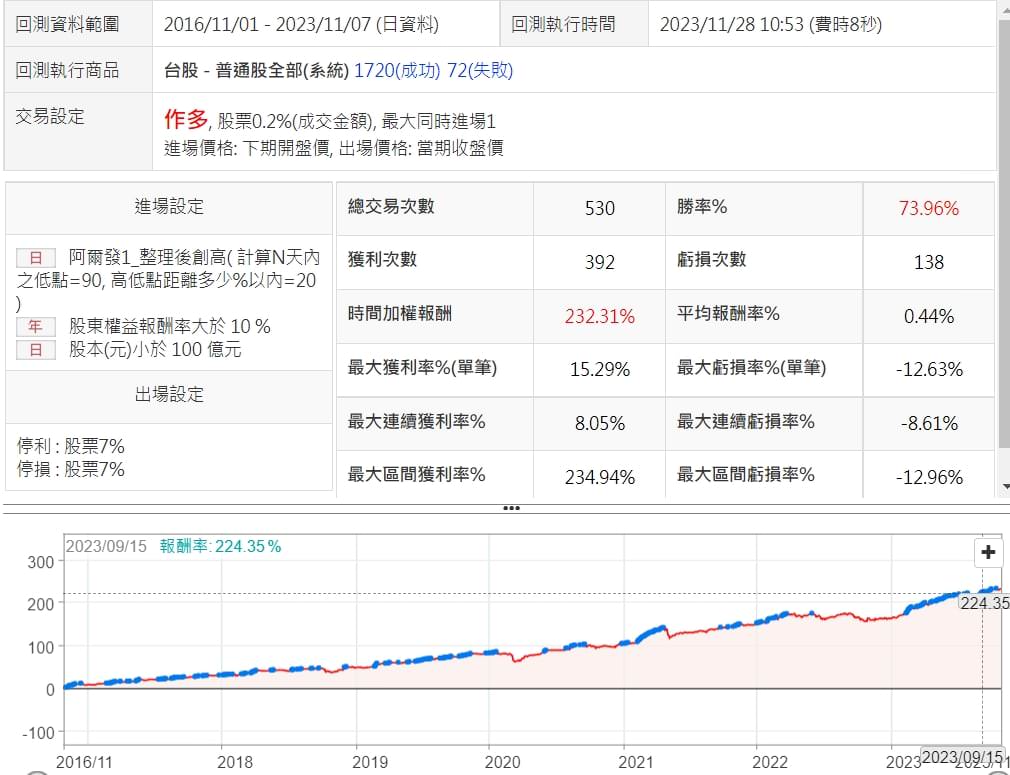The image size is (1010, 775).
Task: Click the 日 badge beside 股本 condition
Action: (35, 350)
